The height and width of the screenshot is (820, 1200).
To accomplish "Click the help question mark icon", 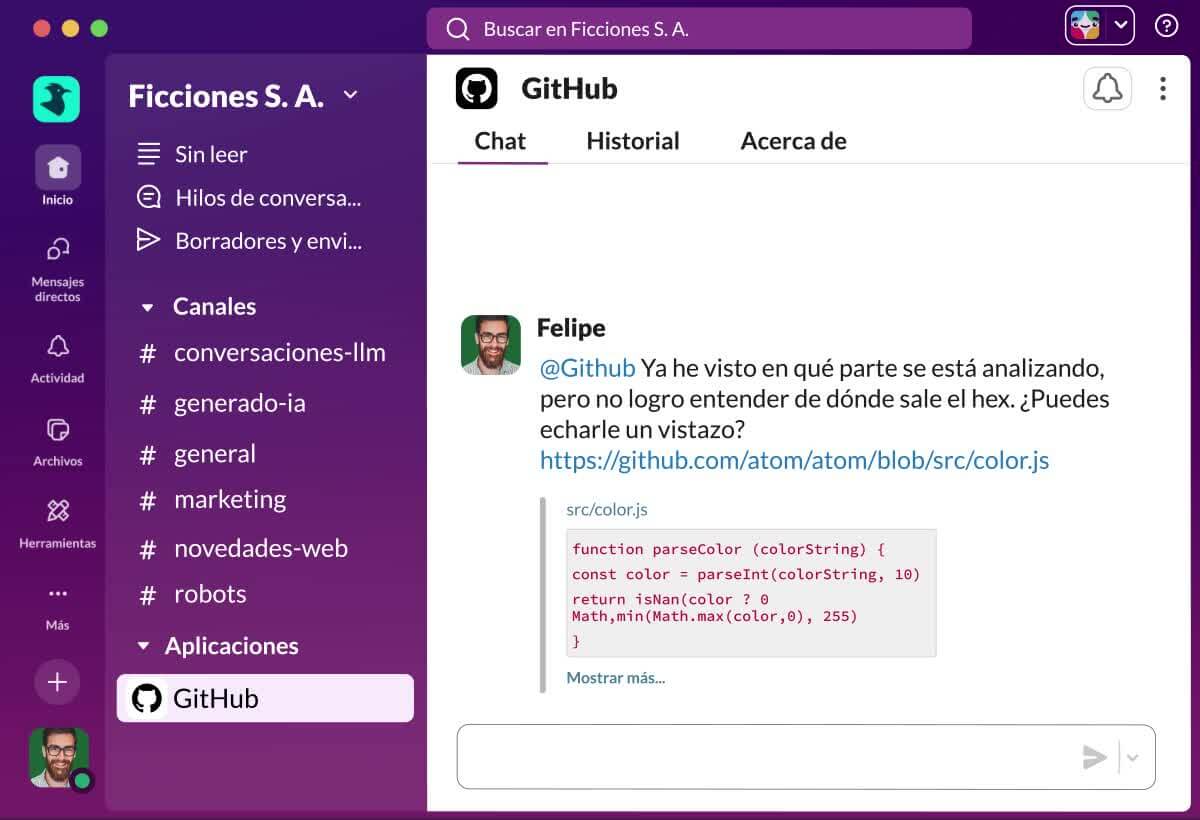I will [1166, 27].
